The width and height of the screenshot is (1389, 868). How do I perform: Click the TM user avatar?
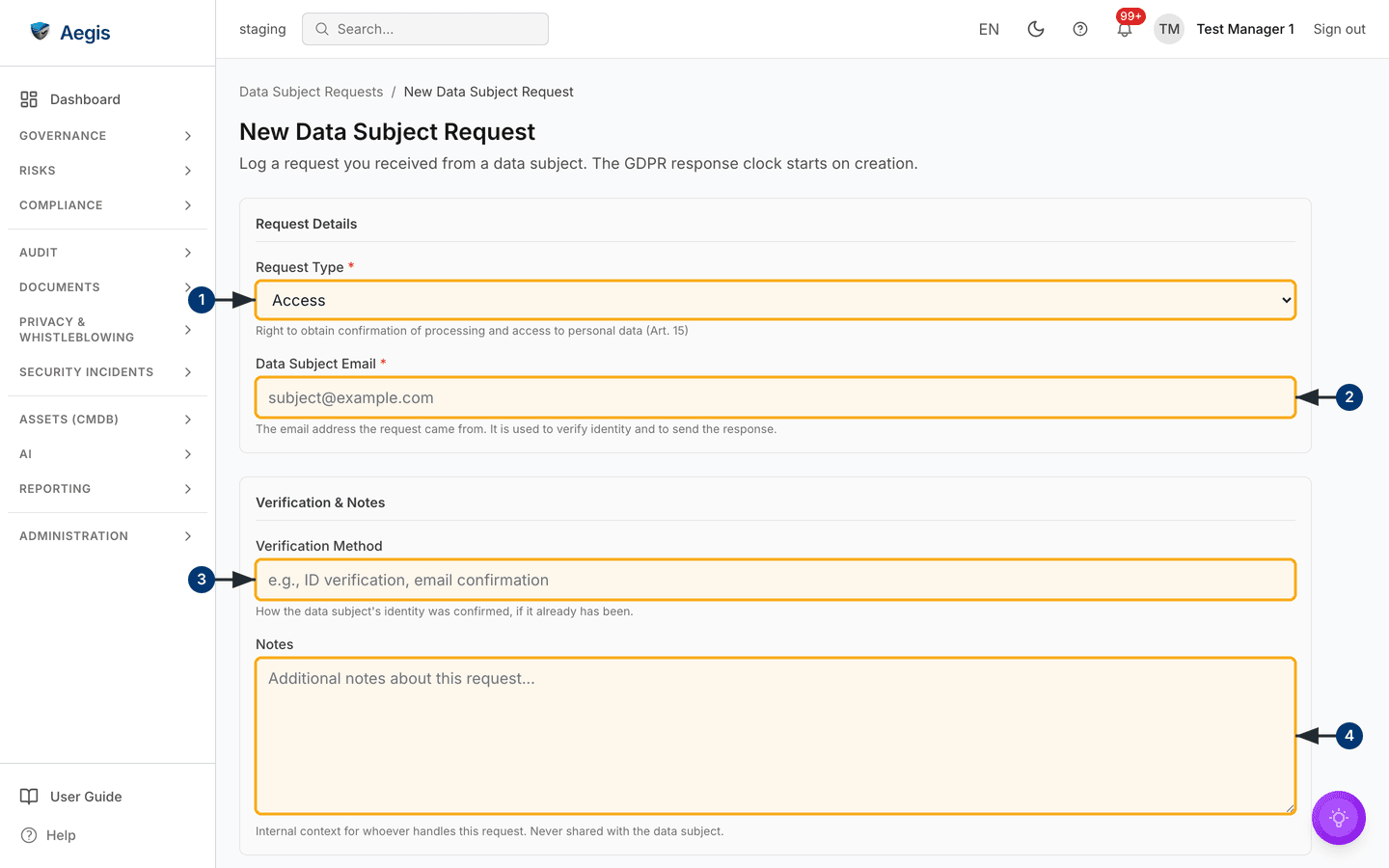coord(1169,29)
